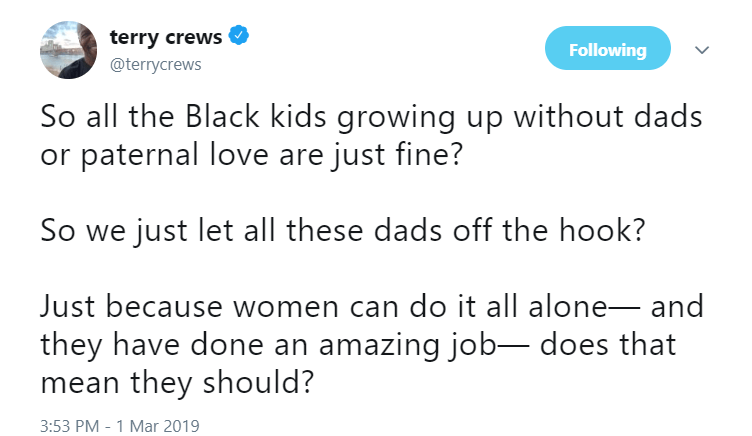Click the line 'they have done an amazing job'
The height and width of the screenshot is (436, 752).
point(359,345)
